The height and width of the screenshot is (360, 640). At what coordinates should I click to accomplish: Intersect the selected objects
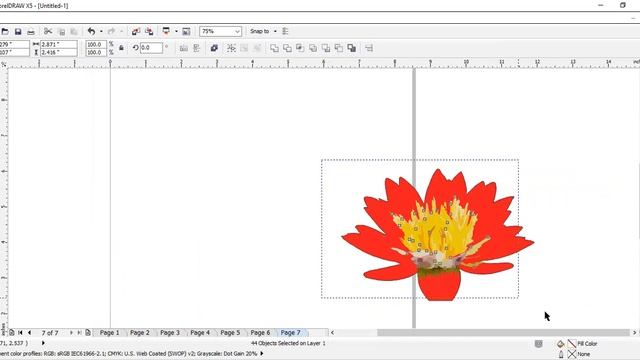(x=300, y=48)
